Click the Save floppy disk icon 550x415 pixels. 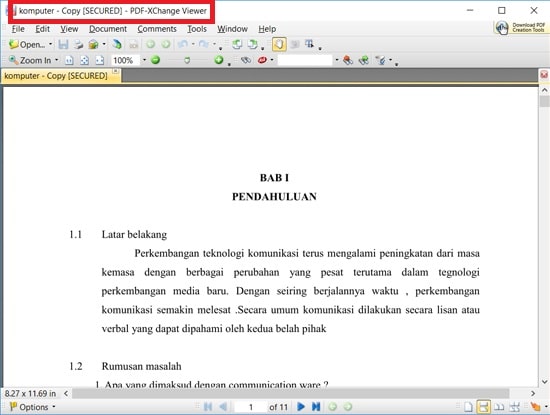coord(63,45)
